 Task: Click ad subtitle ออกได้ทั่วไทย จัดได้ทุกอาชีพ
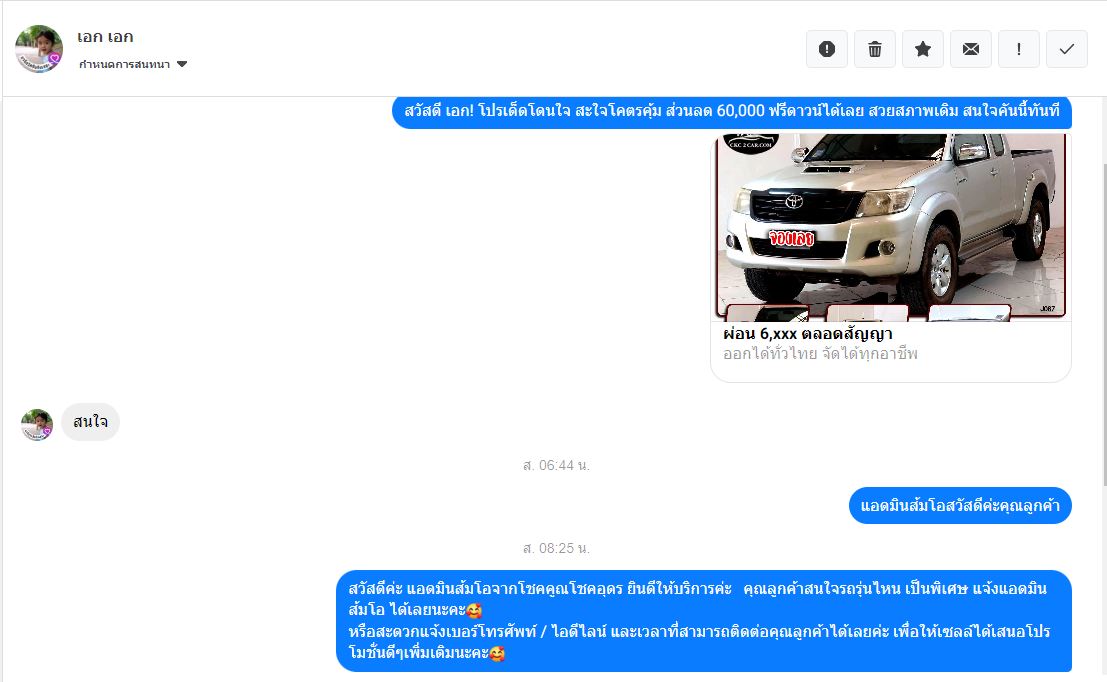point(820,354)
